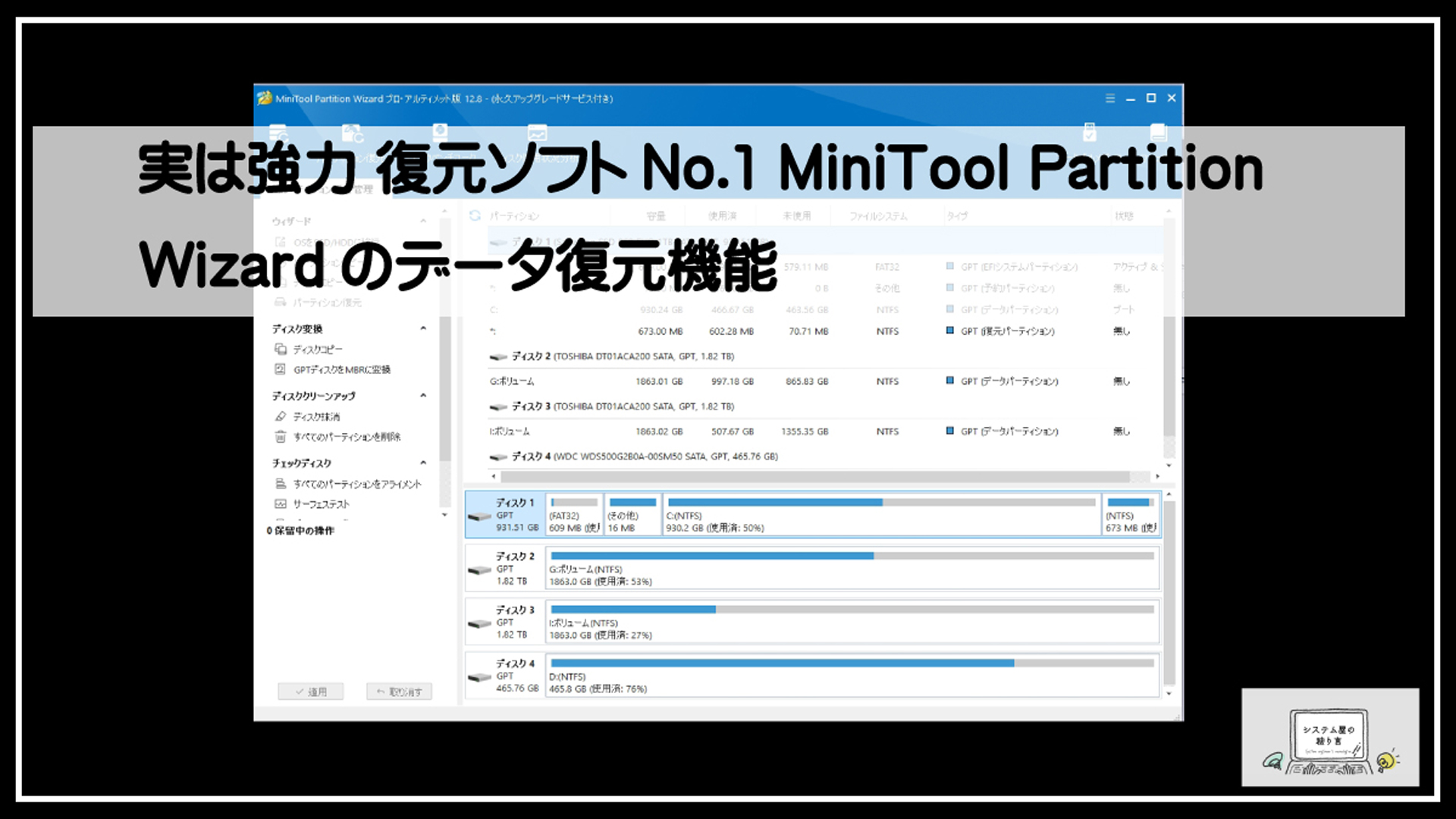Click partition list scroll down arrow

1169,466
